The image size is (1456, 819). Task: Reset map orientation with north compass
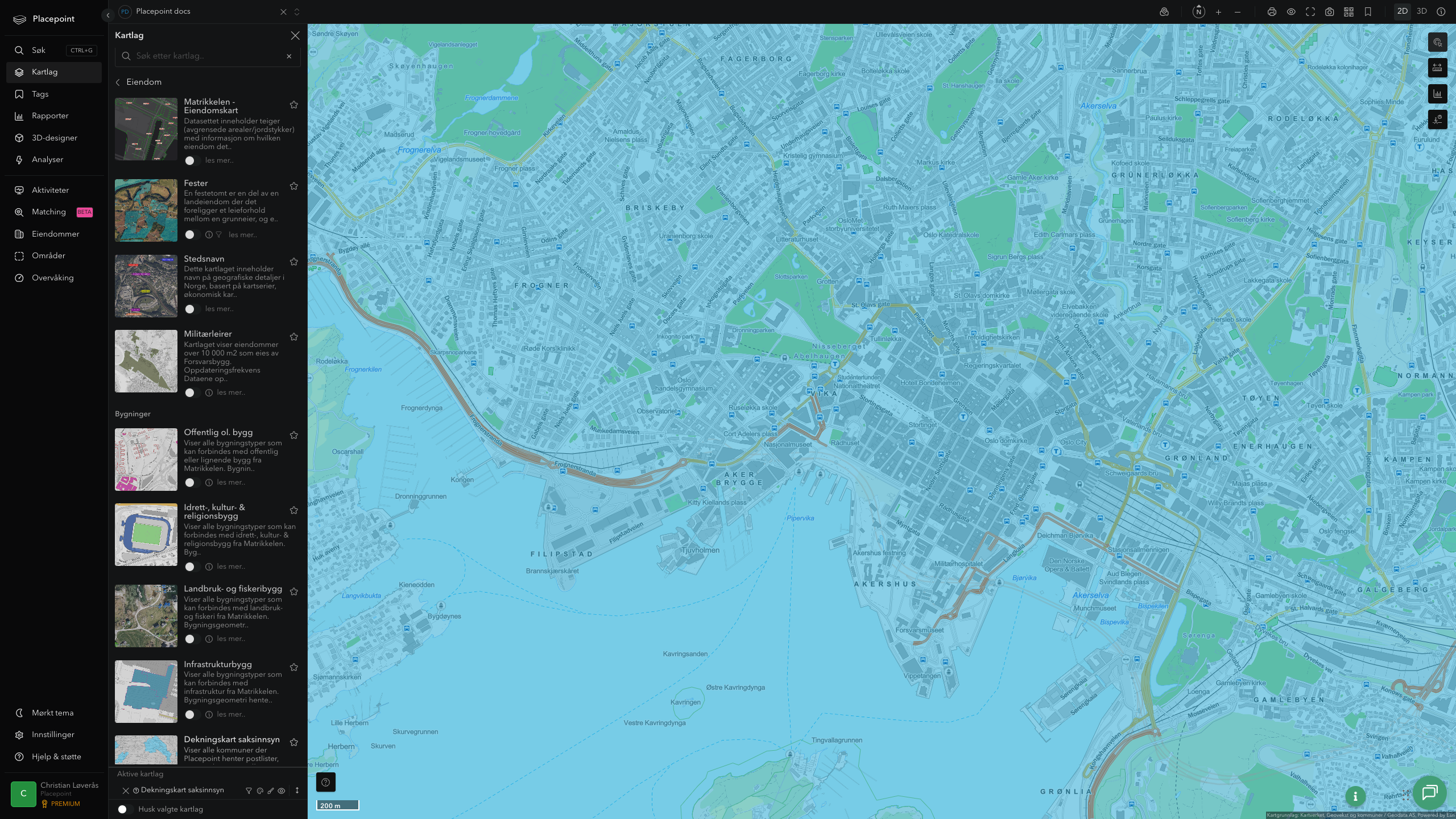[1199, 12]
